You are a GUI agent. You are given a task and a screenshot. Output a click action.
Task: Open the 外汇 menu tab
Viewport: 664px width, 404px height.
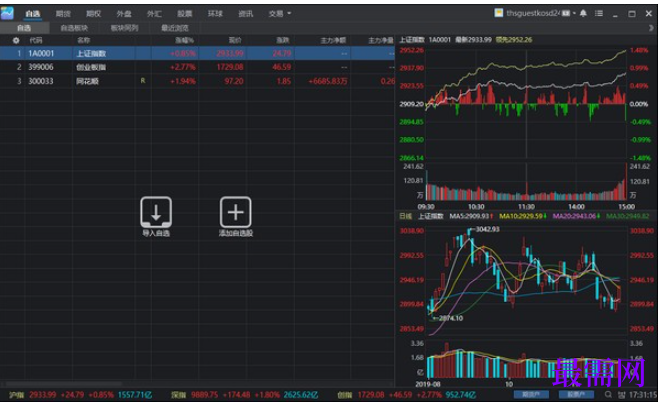(x=154, y=14)
